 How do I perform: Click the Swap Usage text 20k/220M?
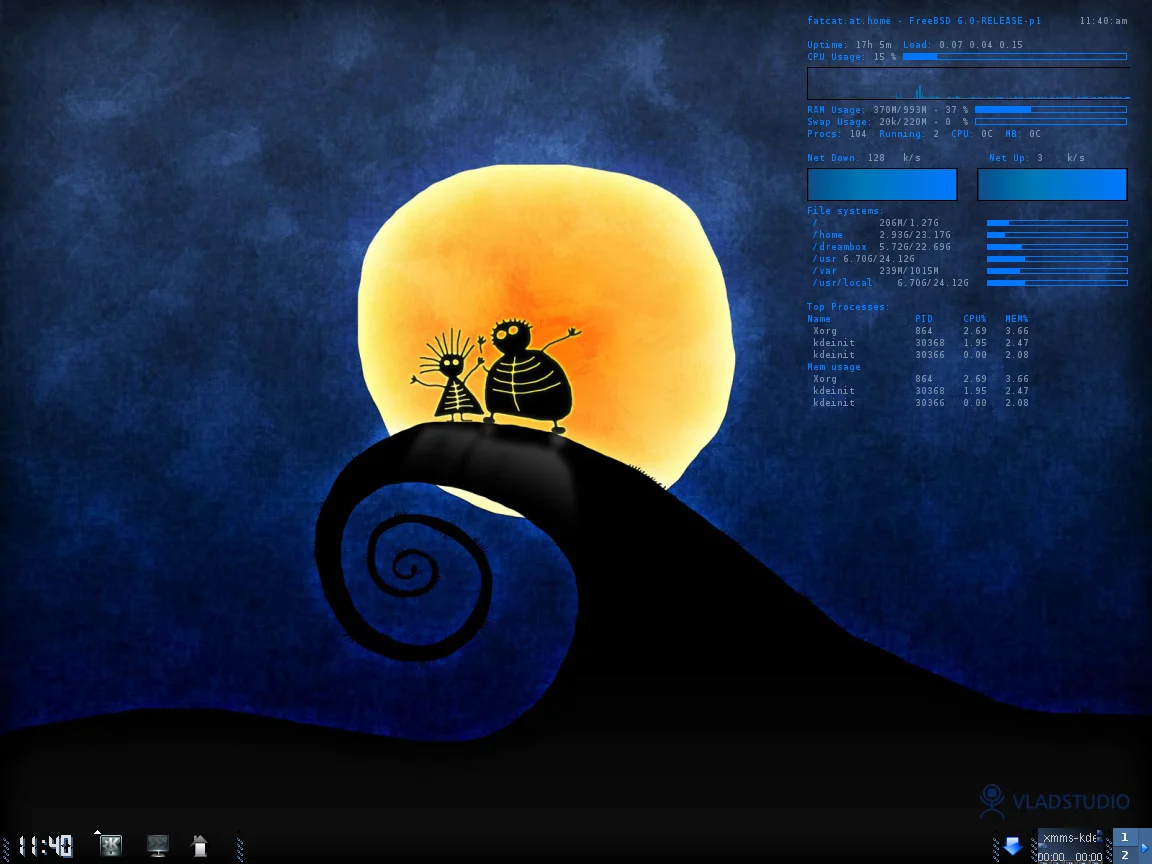pyautogui.click(x=903, y=122)
